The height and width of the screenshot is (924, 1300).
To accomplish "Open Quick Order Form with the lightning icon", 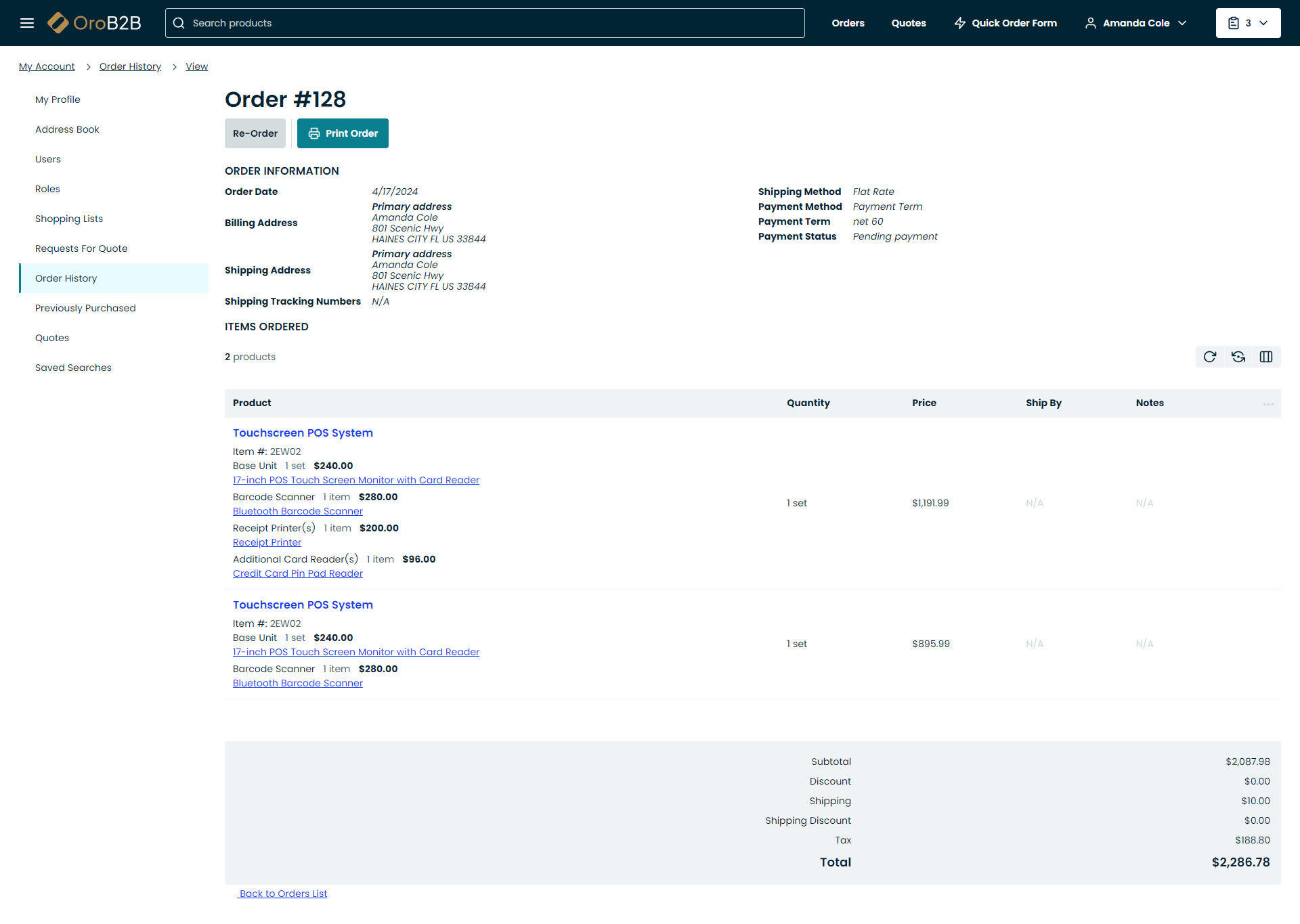I will click(1005, 23).
